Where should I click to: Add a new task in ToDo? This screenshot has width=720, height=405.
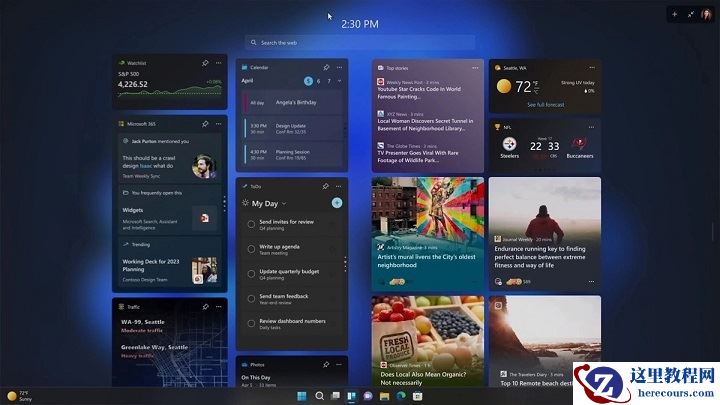pos(337,203)
